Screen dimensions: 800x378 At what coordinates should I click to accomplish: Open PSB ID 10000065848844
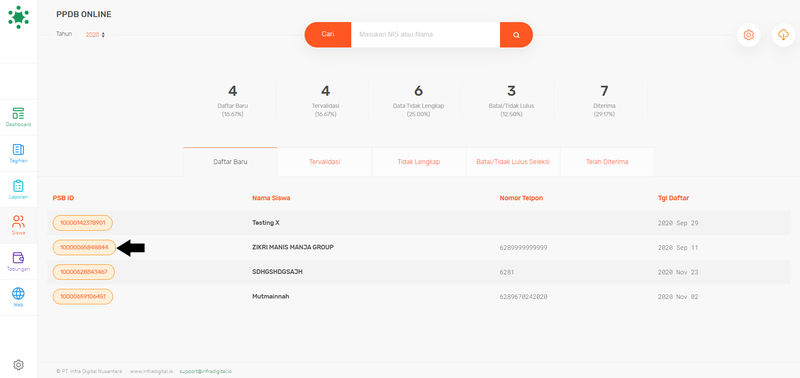tap(84, 247)
